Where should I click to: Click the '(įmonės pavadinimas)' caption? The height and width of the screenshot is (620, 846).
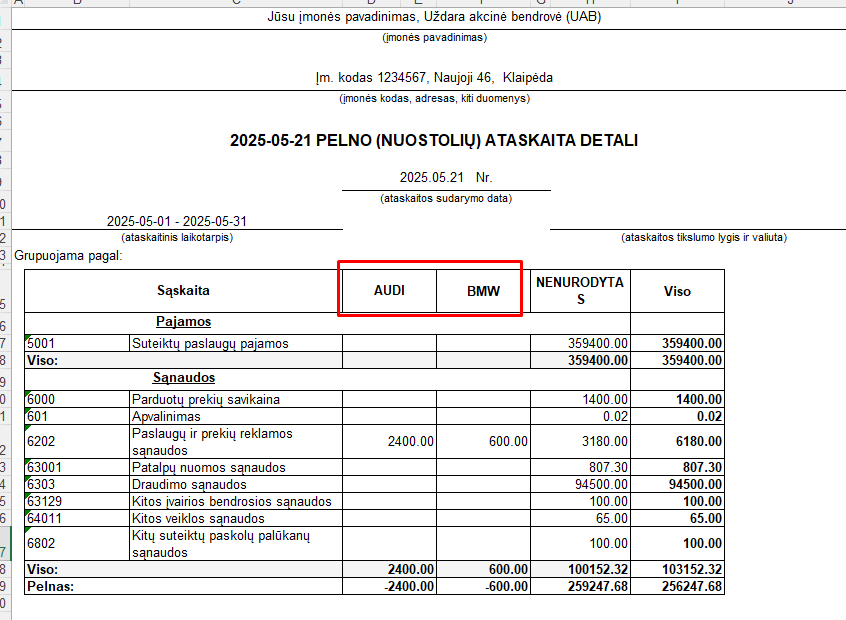point(434,38)
